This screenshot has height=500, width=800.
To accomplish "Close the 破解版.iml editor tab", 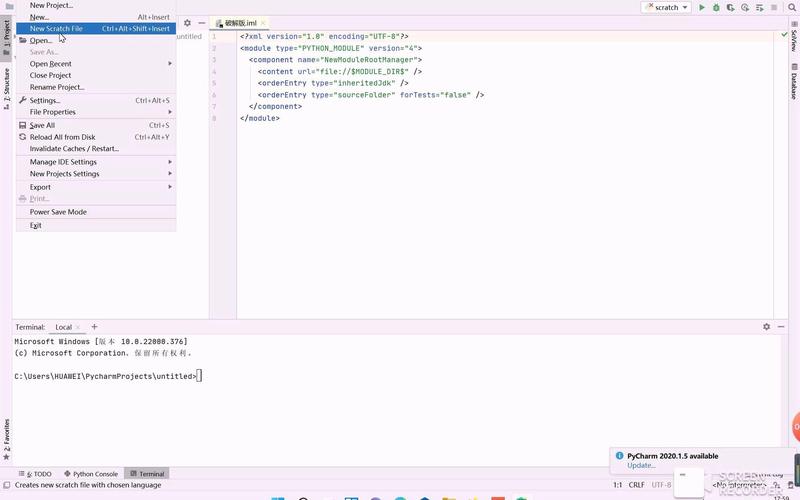I will tap(263, 23).
